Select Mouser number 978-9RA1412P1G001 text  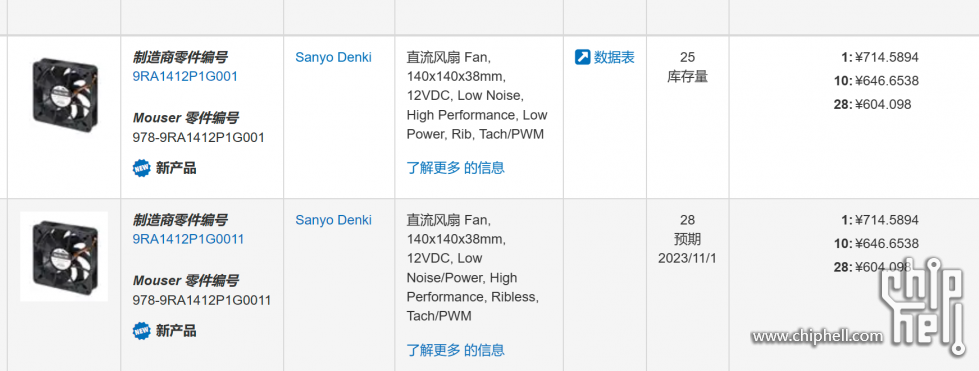199,137
